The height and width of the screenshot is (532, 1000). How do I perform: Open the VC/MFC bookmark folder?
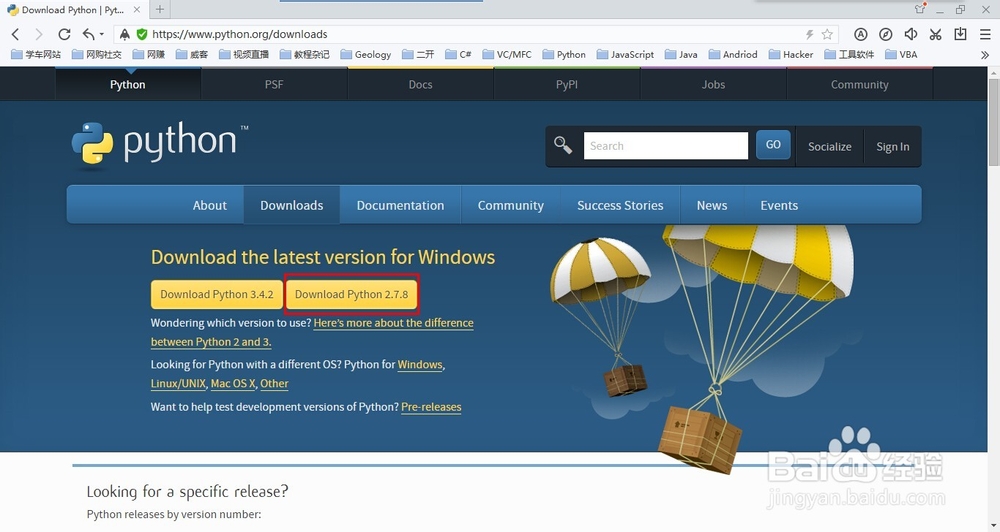(x=507, y=55)
